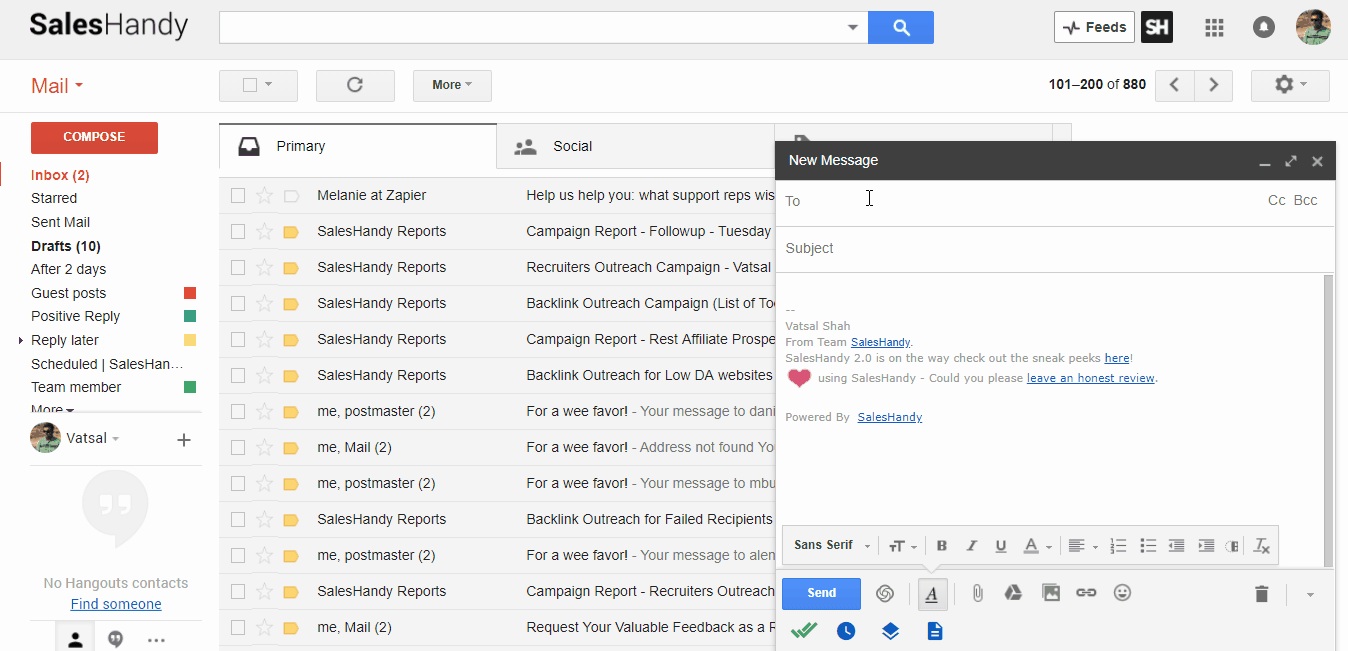
Task: Add Cc recipients
Action: click(1276, 200)
